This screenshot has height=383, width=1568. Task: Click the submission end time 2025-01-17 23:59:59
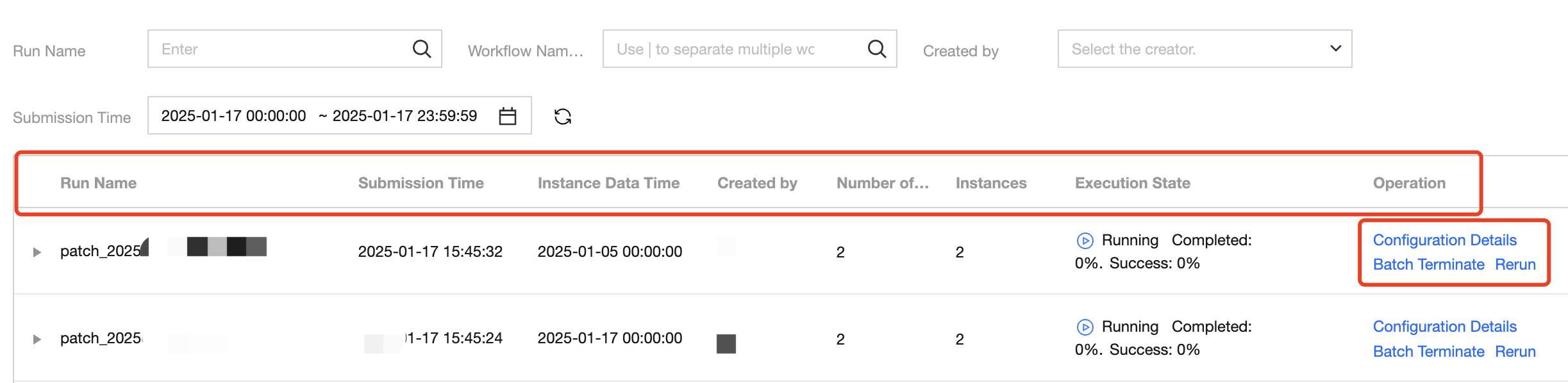pos(405,116)
